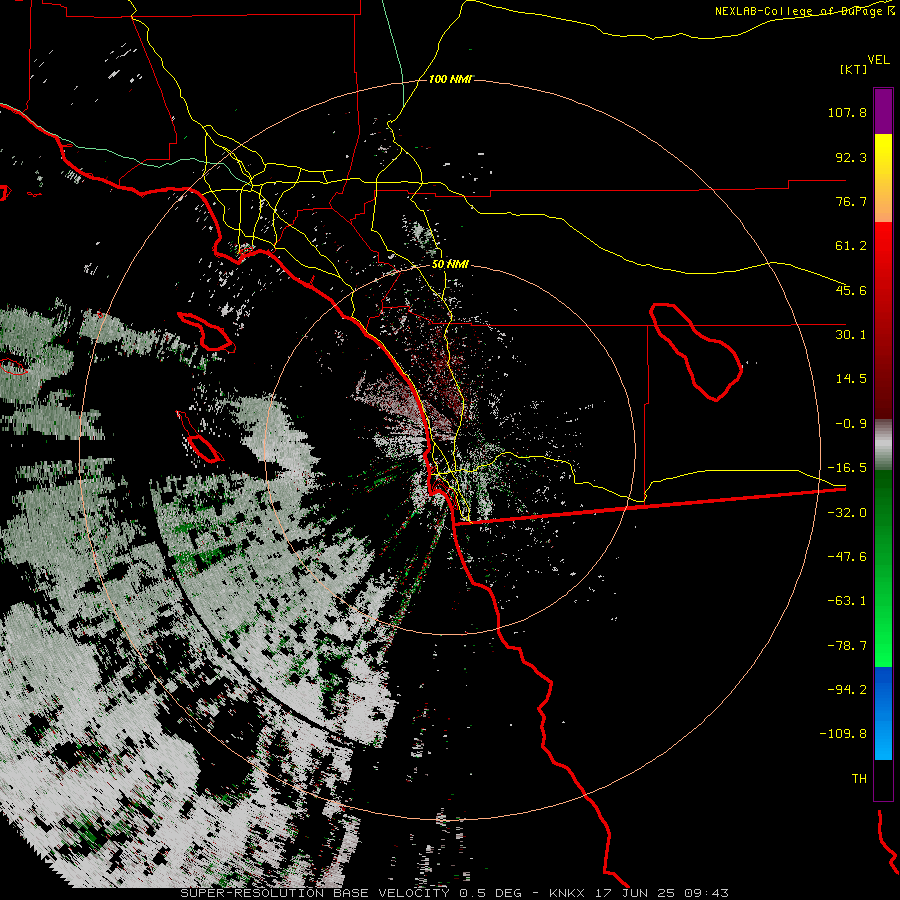Click the -32.0 velocity scale value
The image size is (900, 900).
coord(847,513)
